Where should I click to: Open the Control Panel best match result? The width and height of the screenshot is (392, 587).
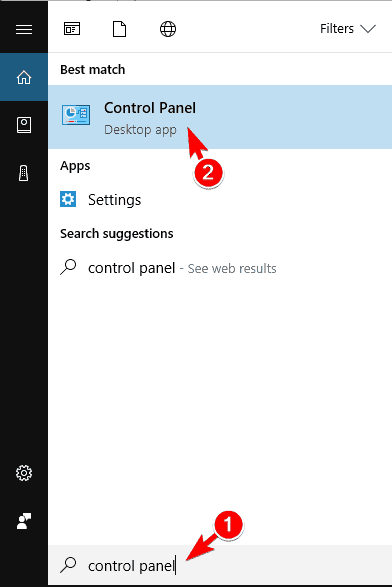[220, 117]
